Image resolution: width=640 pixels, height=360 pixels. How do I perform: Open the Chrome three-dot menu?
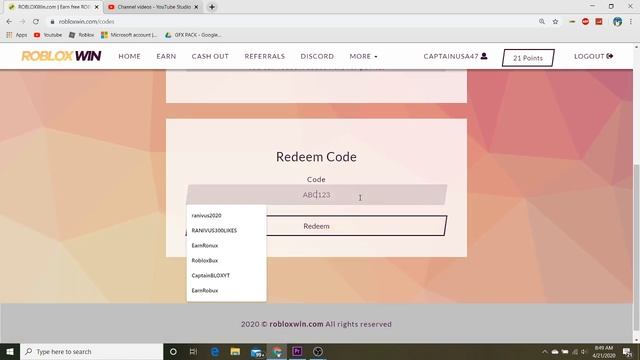pos(631,22)
